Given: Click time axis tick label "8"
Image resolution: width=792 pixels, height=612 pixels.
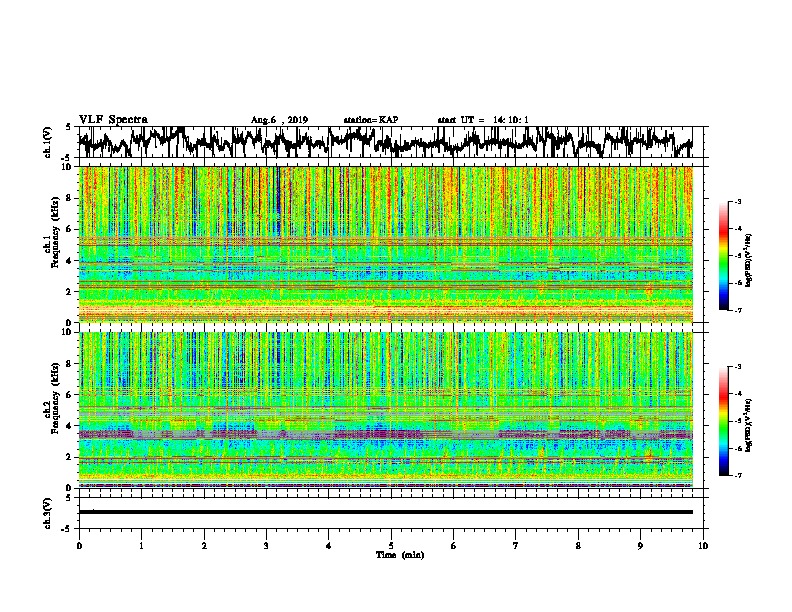Looking at the screenshot, I should click(x=578, y=546).
